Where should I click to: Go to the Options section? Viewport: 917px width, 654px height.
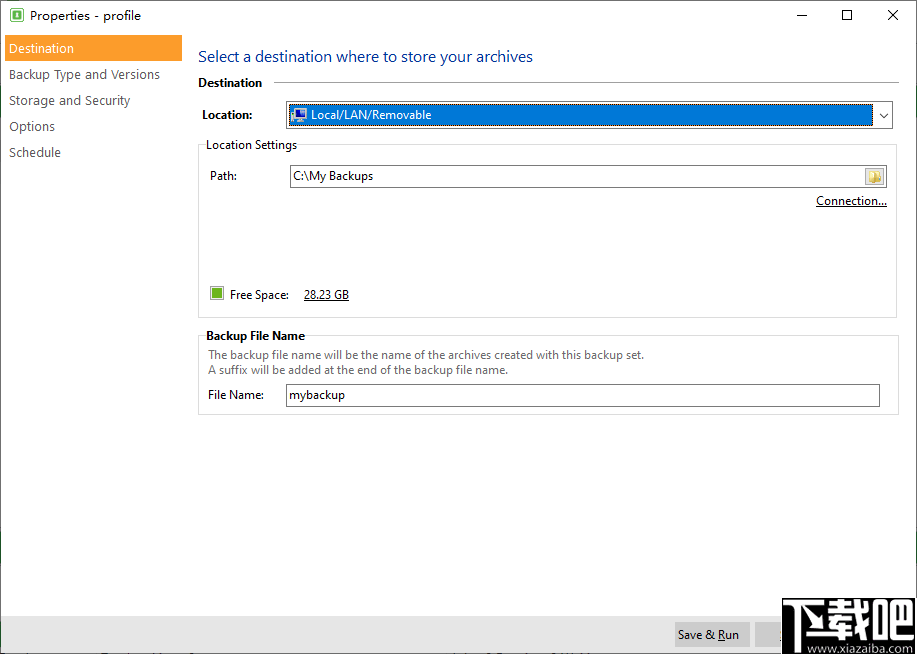[x=32, y=126]
